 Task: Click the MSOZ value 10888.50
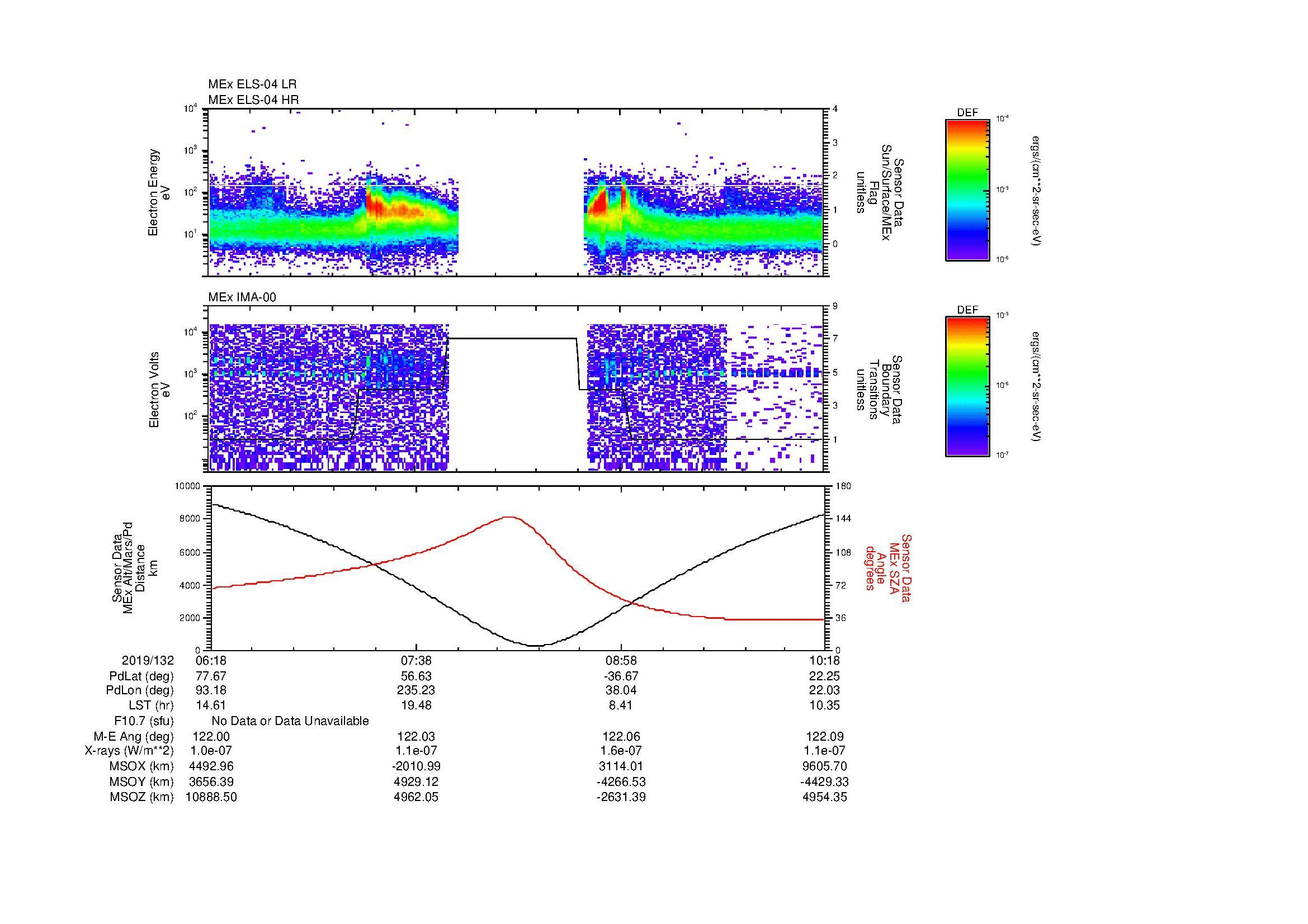(211, 797)
